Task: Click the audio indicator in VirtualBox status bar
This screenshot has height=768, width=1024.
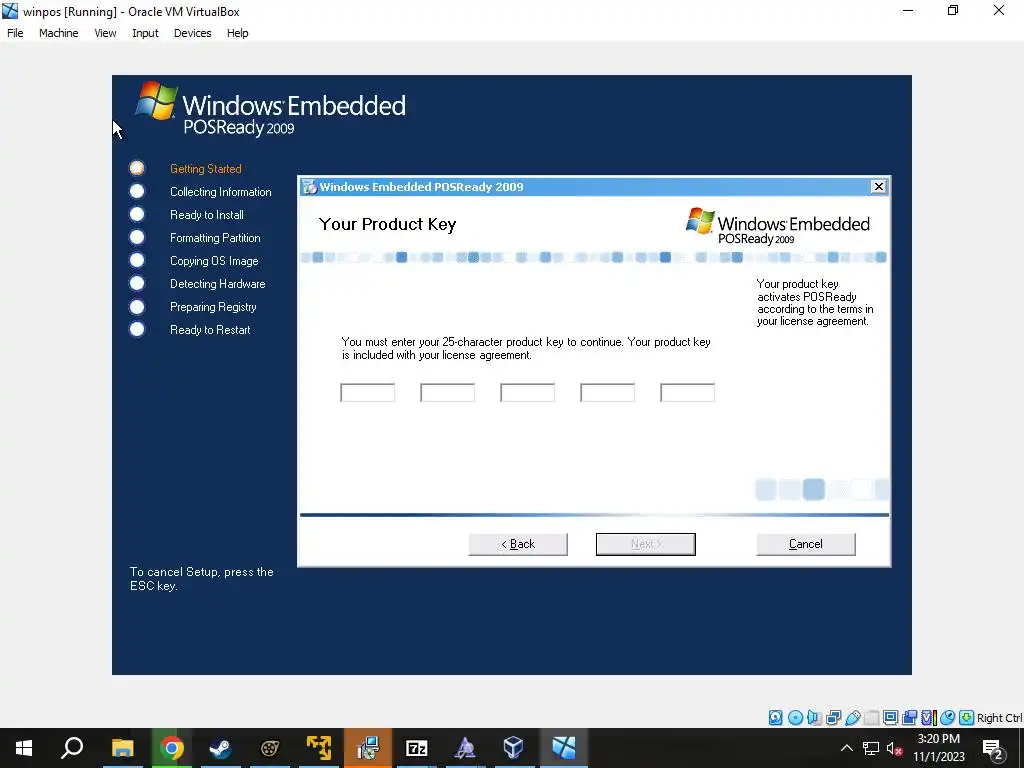Action: [814, 718]
